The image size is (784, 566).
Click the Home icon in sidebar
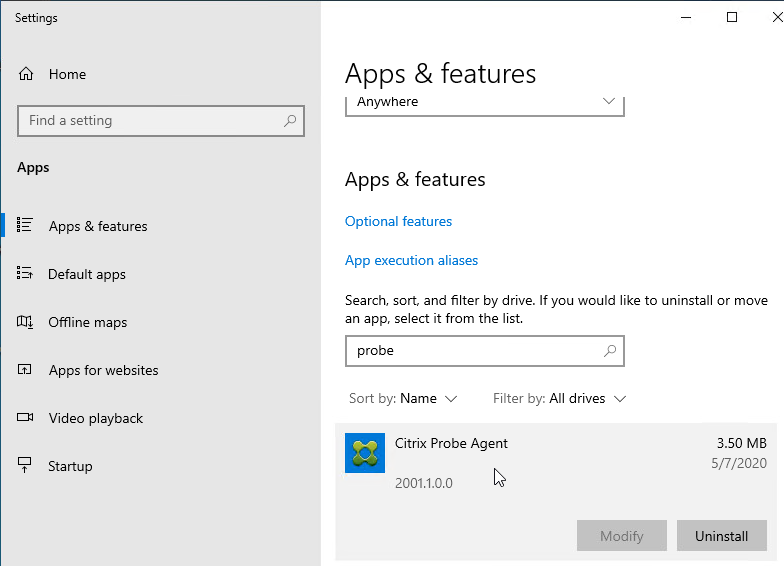coord(26,74)
